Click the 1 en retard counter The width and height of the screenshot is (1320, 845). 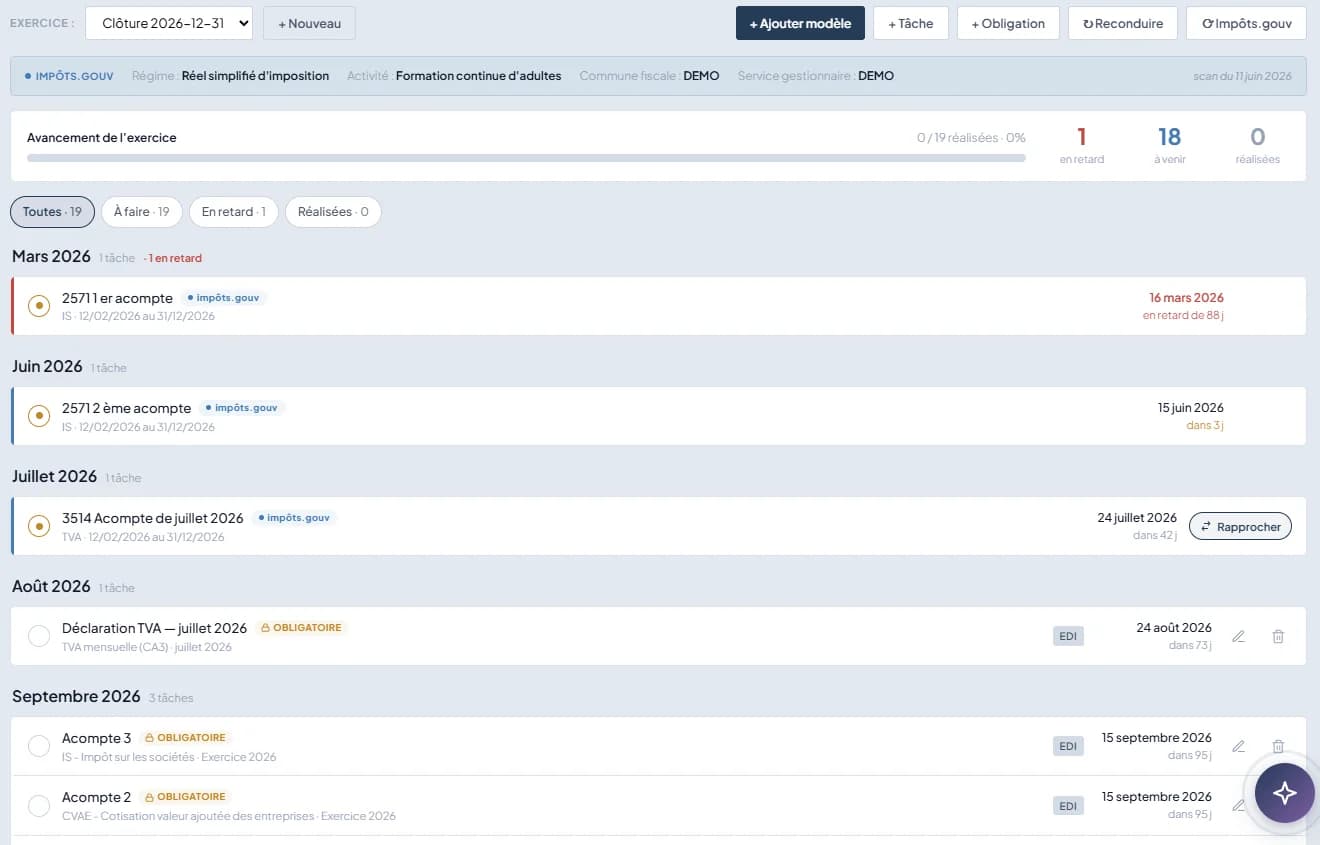(1082, 145)
